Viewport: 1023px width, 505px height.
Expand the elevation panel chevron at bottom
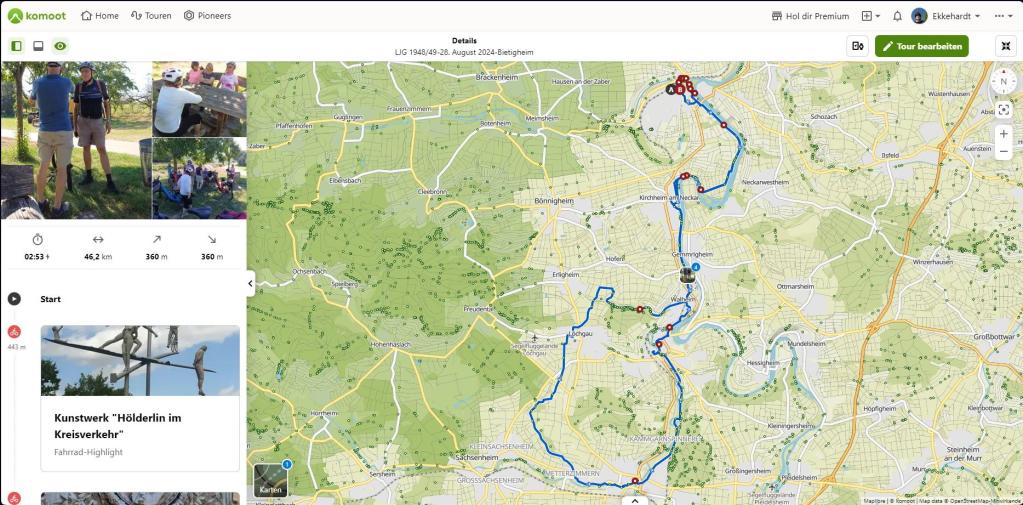click(x=635, y=500)
